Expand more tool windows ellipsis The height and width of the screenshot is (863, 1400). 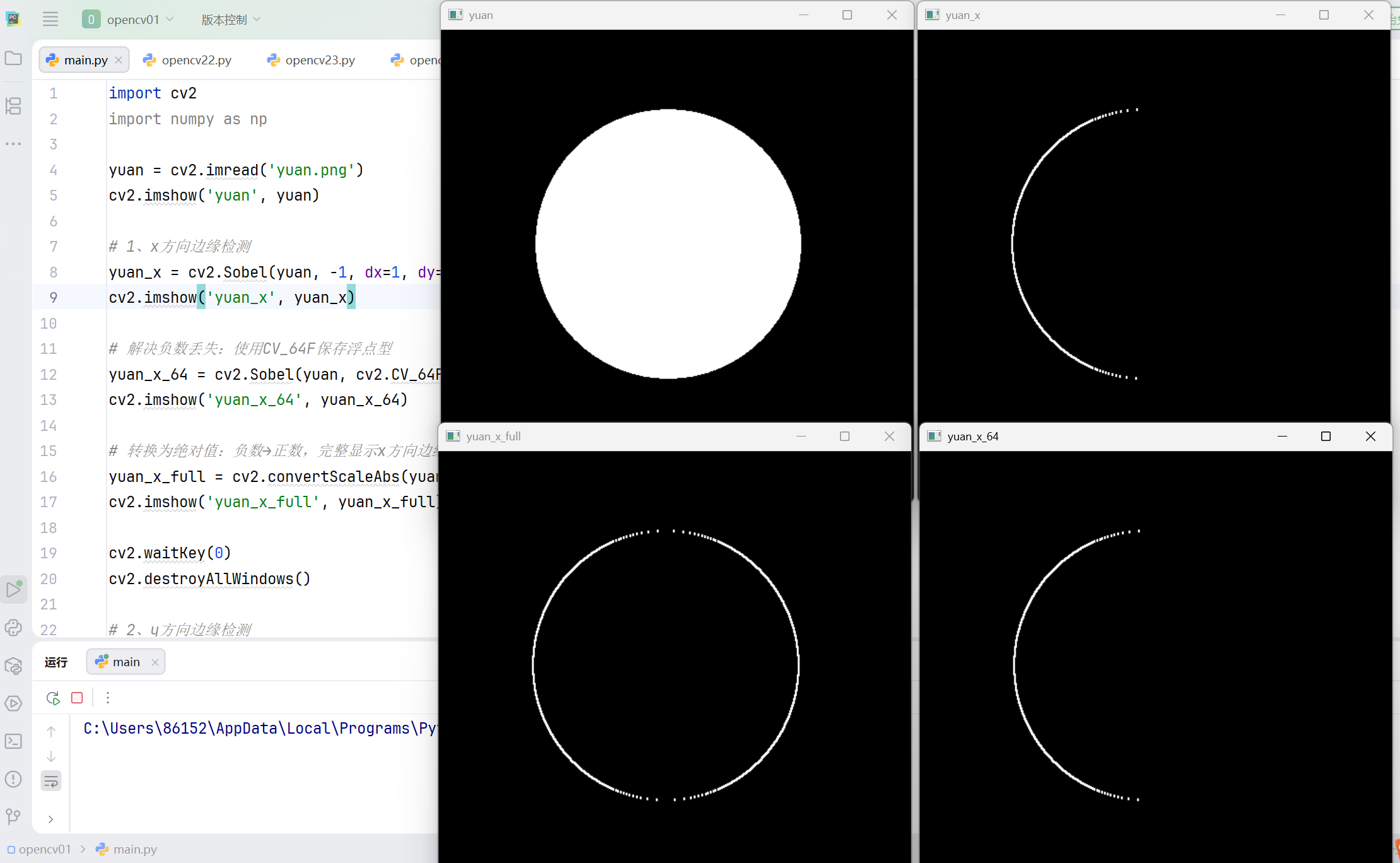13,144
